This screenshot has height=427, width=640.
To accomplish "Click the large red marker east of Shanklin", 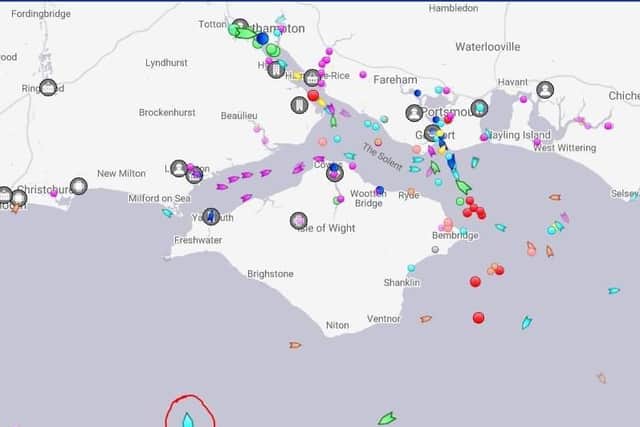I will click(x=475, y=282).
